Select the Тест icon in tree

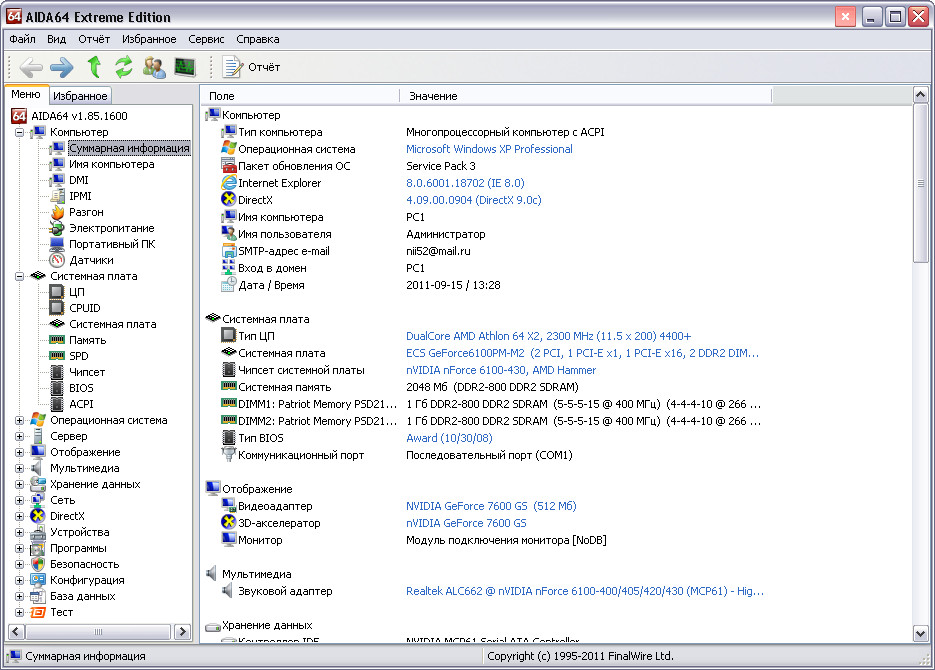click(x=38, y=613)
